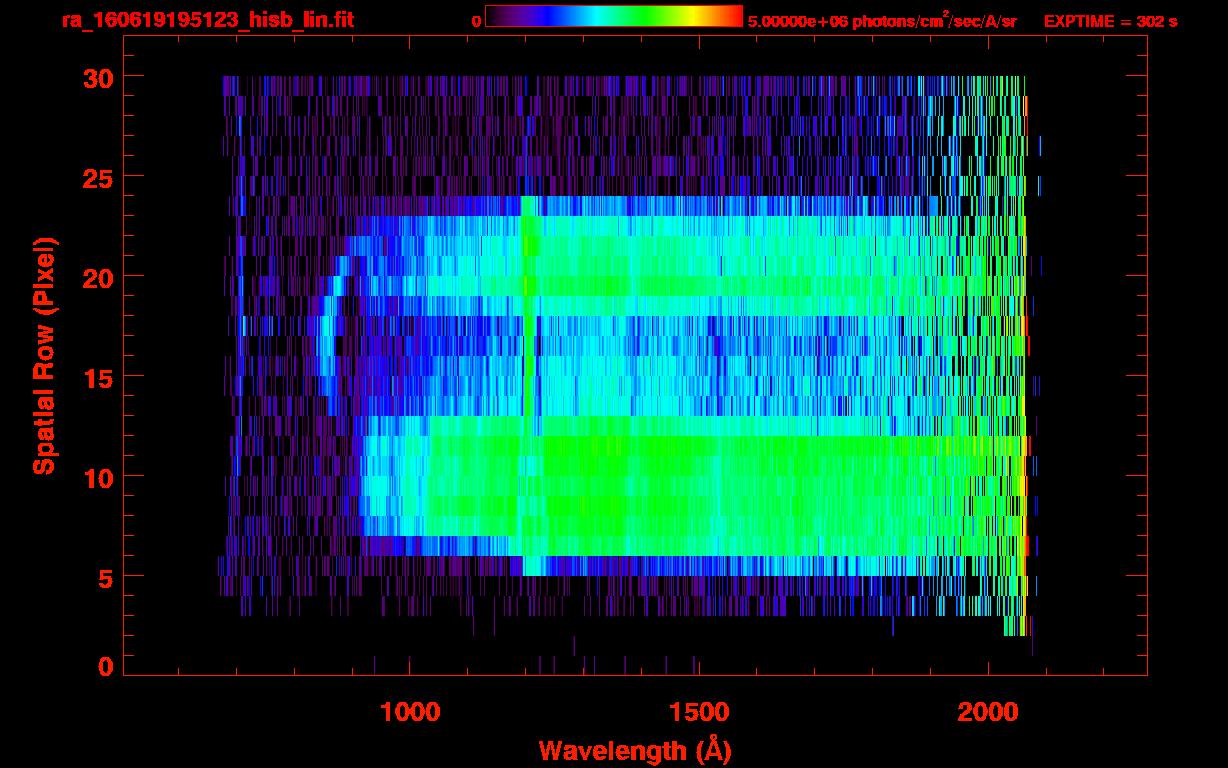Click the colorbar minimum label 0

click(476, 21)
